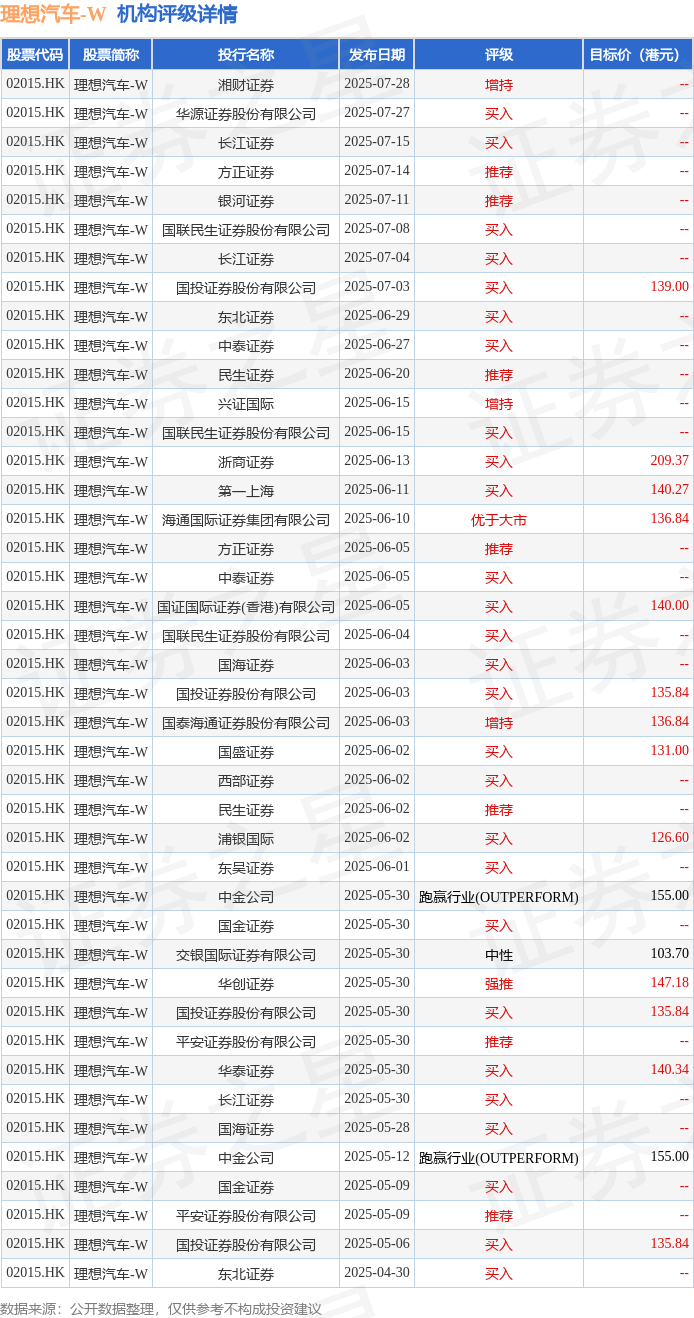694x1318 pixels.
Task: Click the target price 209.37
Action: (669, 461)
